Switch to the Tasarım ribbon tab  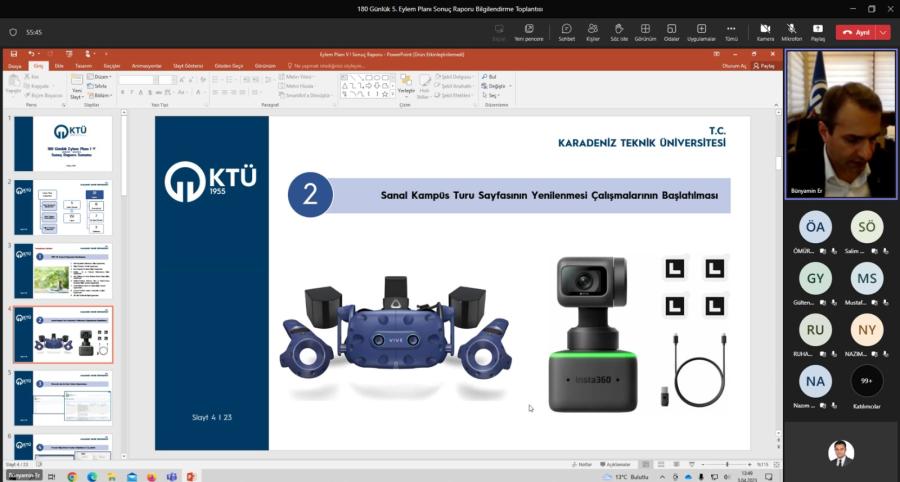(x=84, y=66)
